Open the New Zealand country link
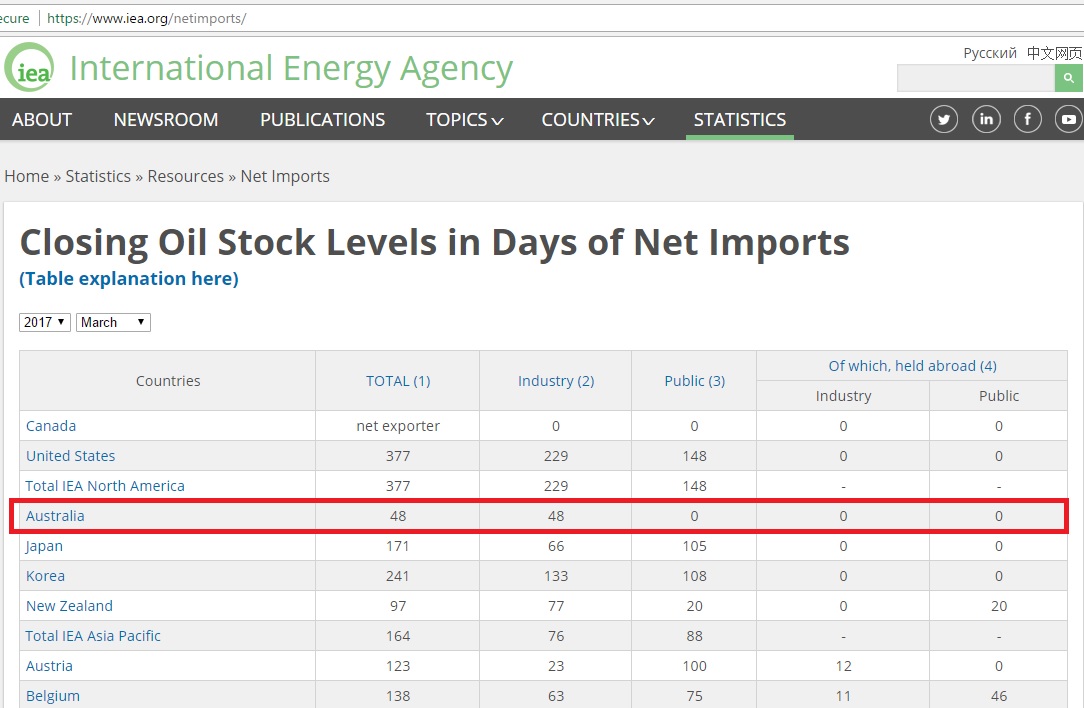Screen dimensions: 1084x708 [x=69, y=606]
